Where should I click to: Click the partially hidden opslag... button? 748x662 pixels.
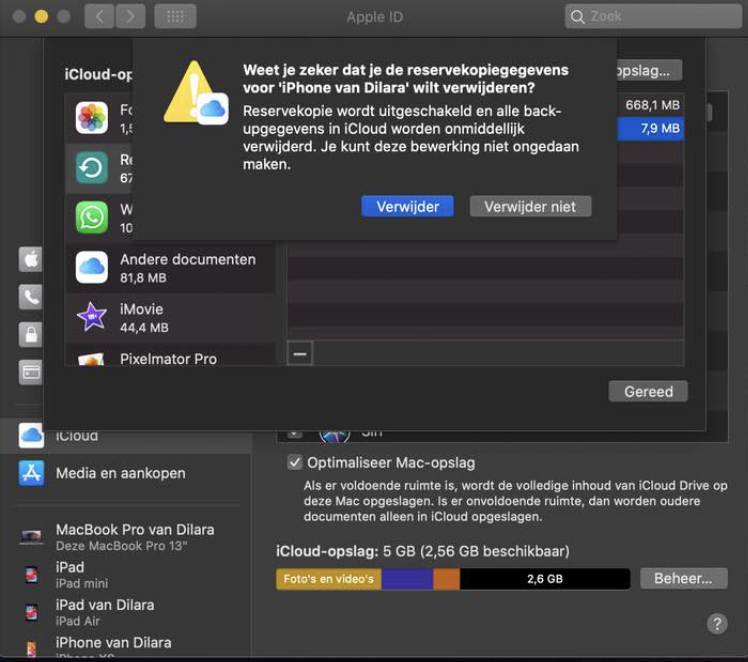pyautogui.click(x=649, y=71)
